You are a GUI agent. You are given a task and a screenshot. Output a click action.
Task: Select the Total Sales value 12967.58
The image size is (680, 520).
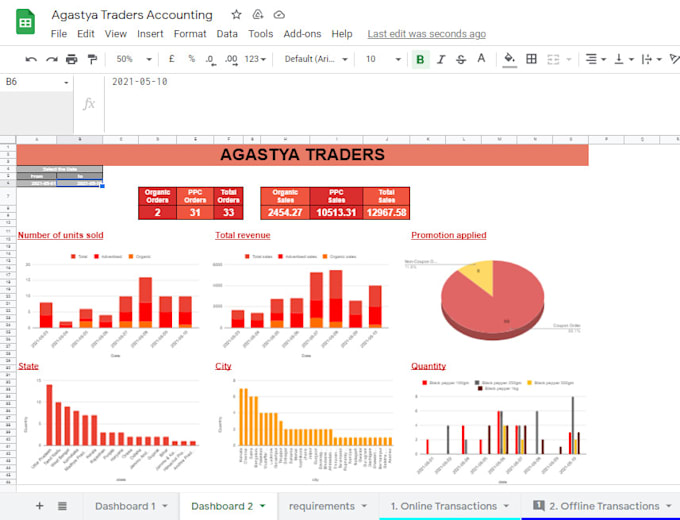pos(386,213)
